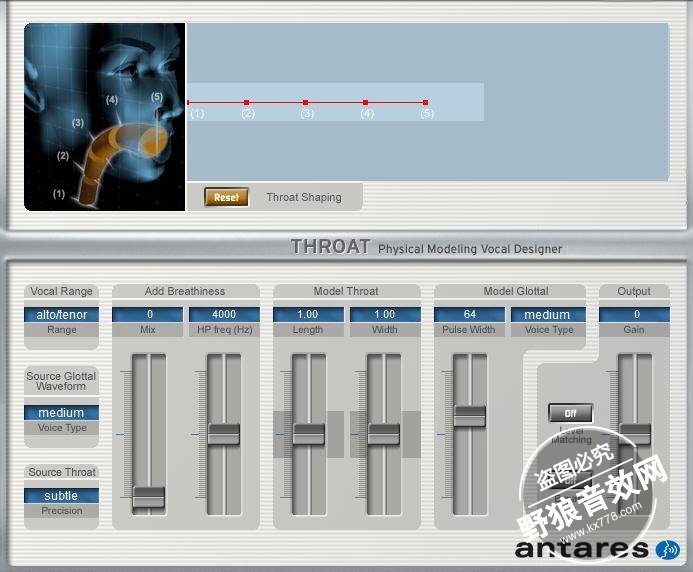
Task: Grab the HP freq slider handle
Action: (x=224, y=434)
